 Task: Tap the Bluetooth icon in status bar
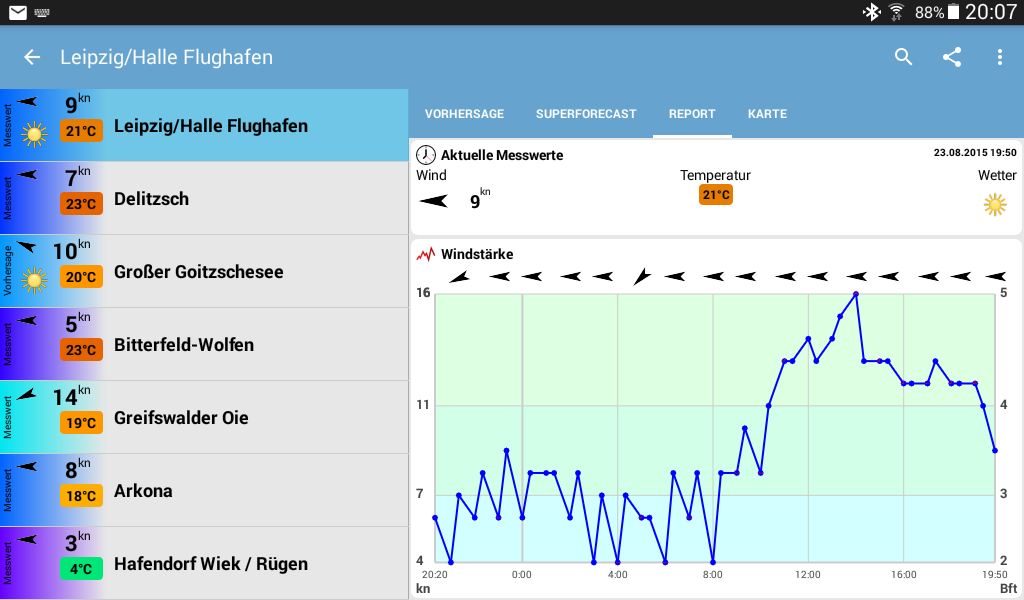coord(871,12)
